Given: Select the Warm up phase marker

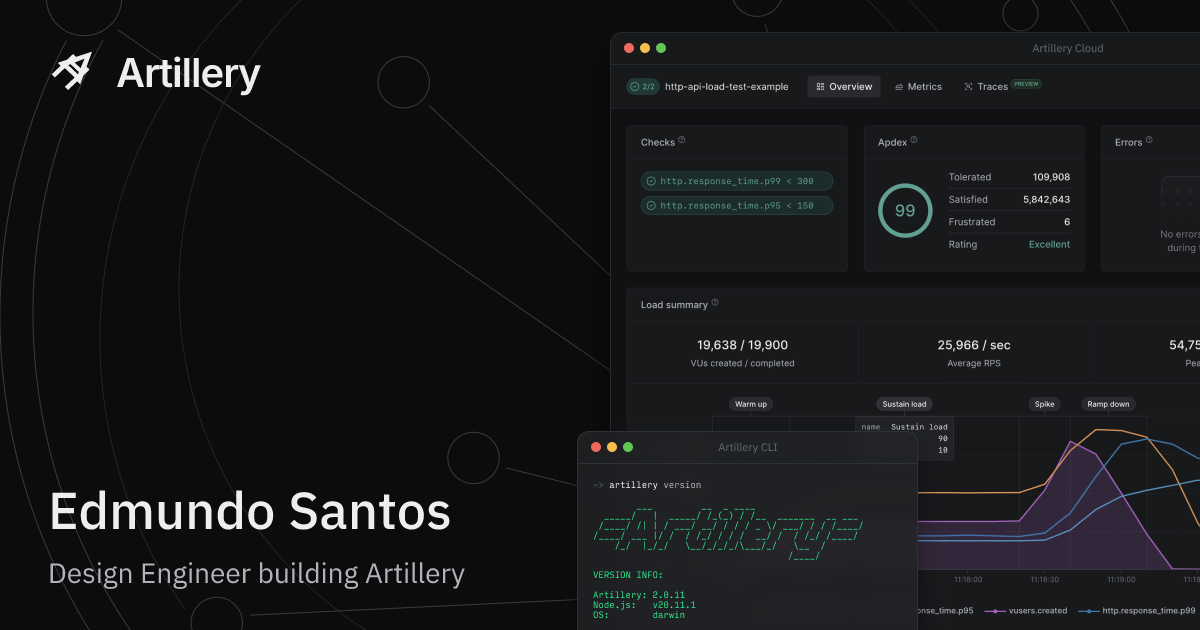Looking at the screenshot, I should click(751, 404).
